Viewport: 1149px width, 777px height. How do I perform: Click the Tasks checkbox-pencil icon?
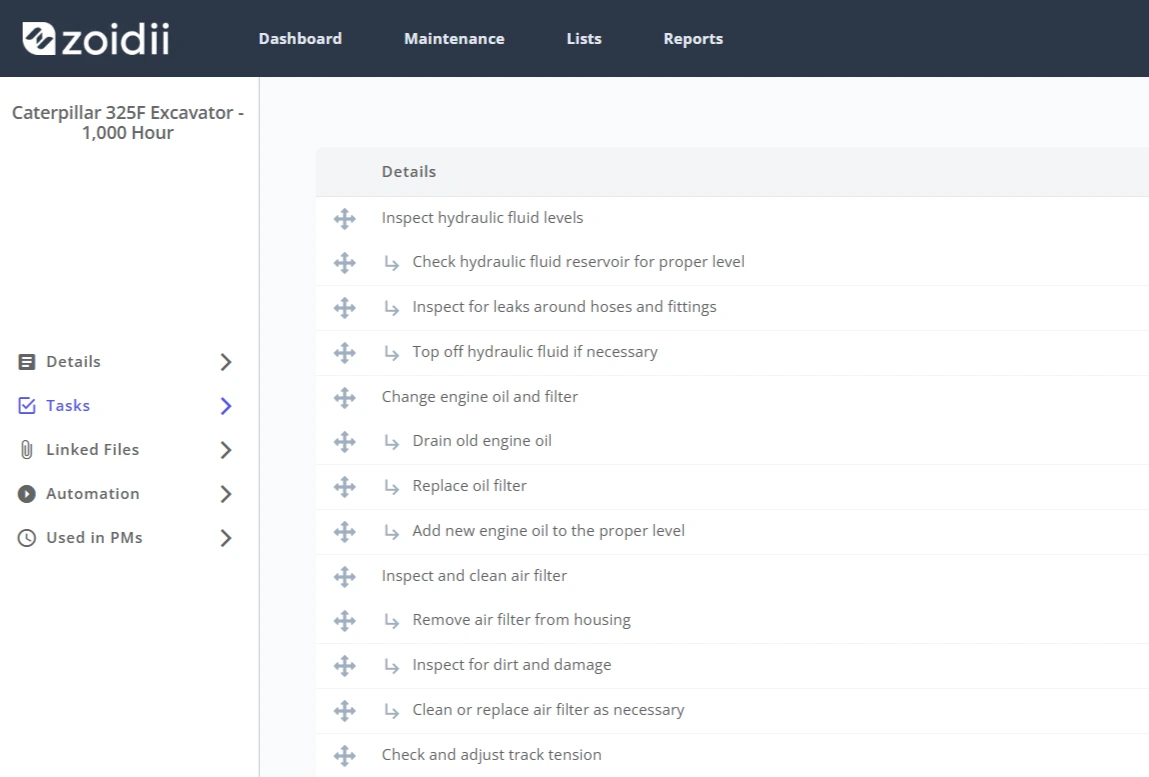point(26,405)
